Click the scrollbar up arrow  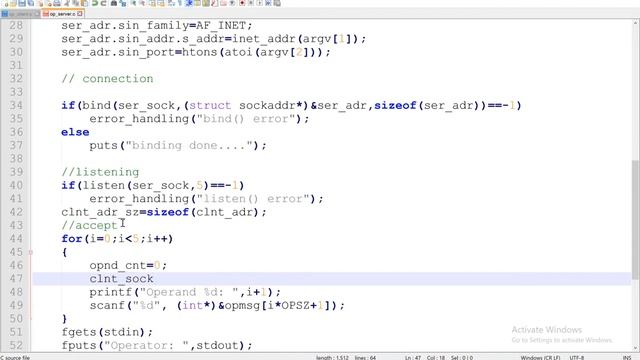point(636,23)
